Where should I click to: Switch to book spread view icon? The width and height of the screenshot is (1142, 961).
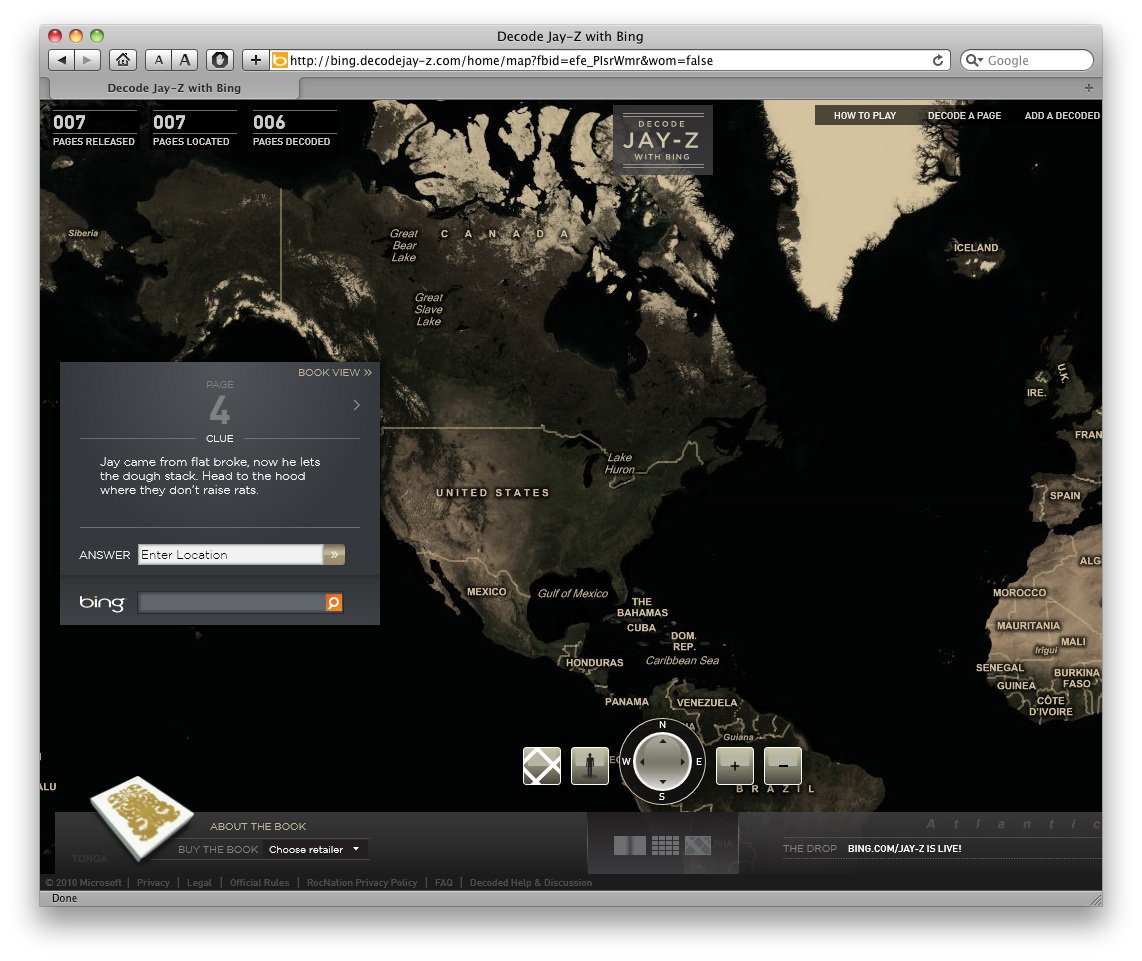(x=630, y=845)
